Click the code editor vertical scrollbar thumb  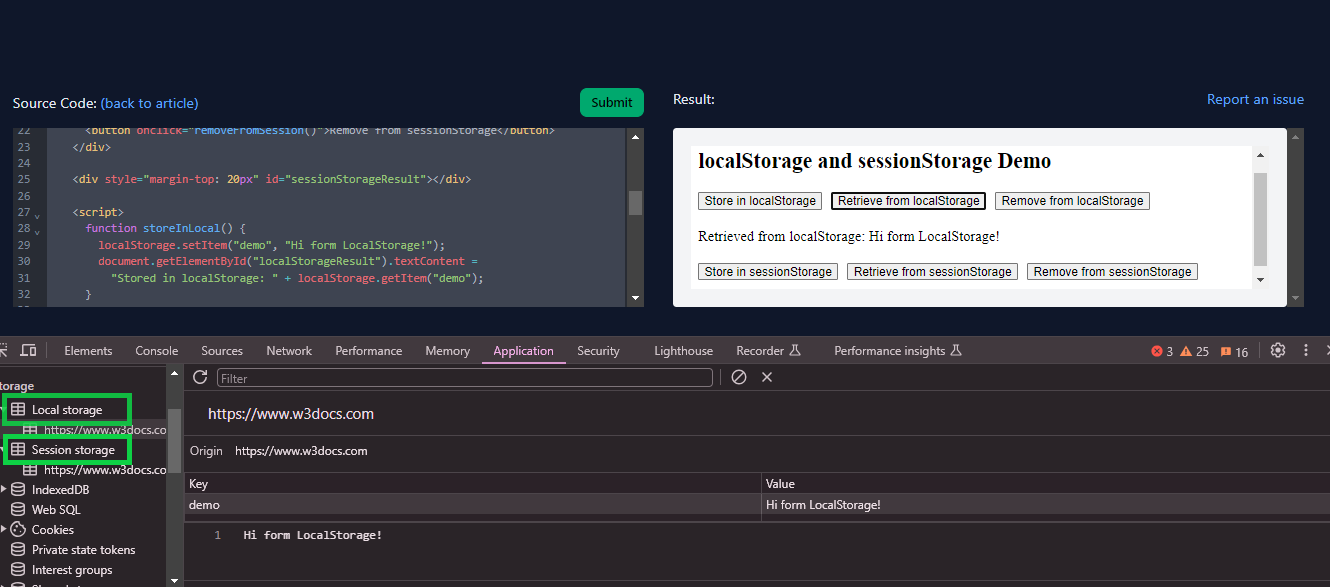635,203
